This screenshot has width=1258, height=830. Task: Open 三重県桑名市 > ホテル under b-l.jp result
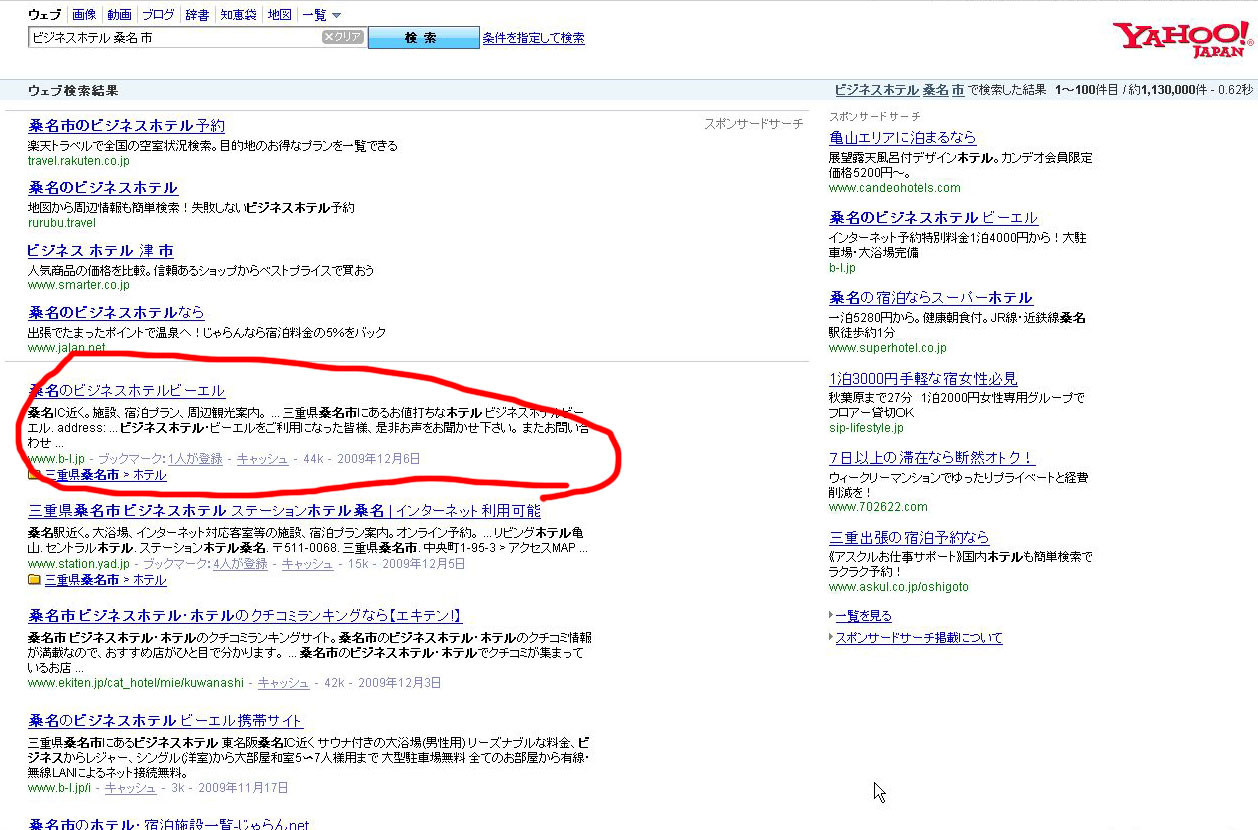105,475
